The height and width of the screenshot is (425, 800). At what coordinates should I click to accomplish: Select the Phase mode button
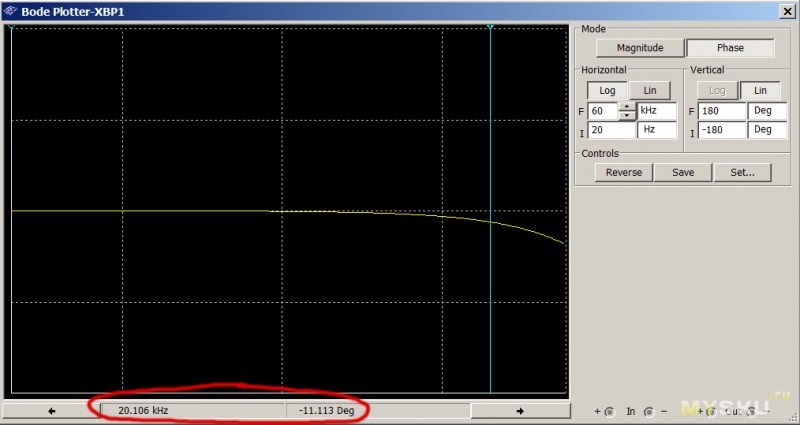pyautogui.click(x=730, y=47)
